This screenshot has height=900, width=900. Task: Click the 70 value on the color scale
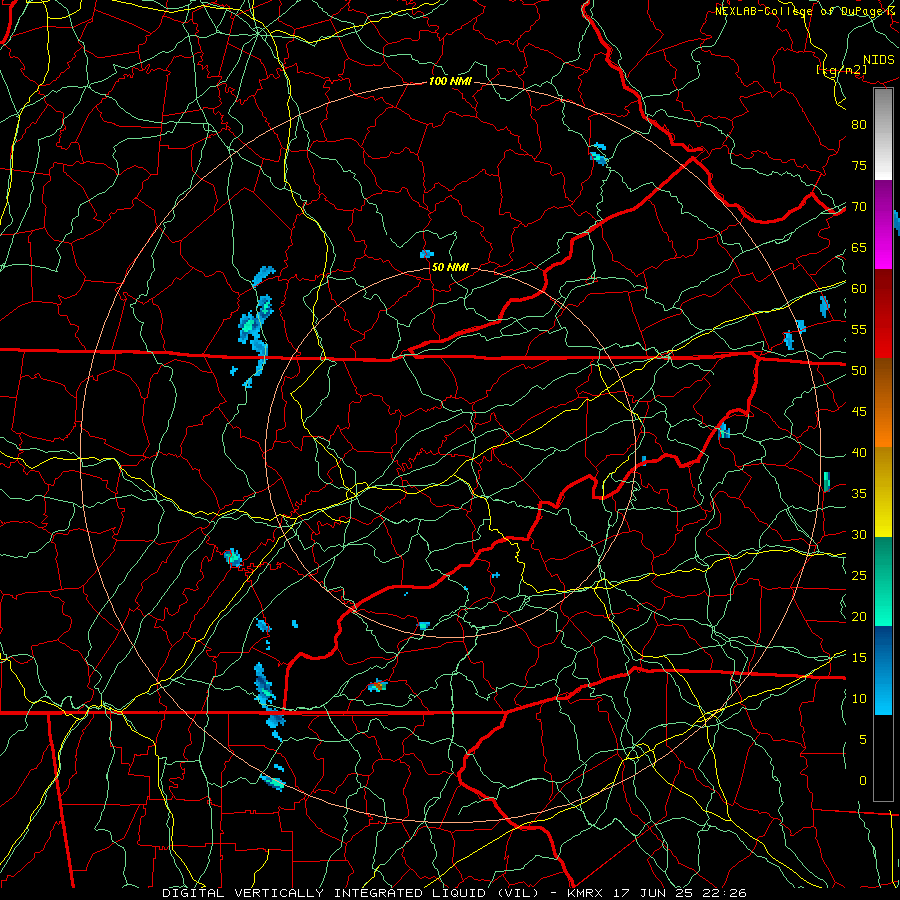click(x=859, y=207)
